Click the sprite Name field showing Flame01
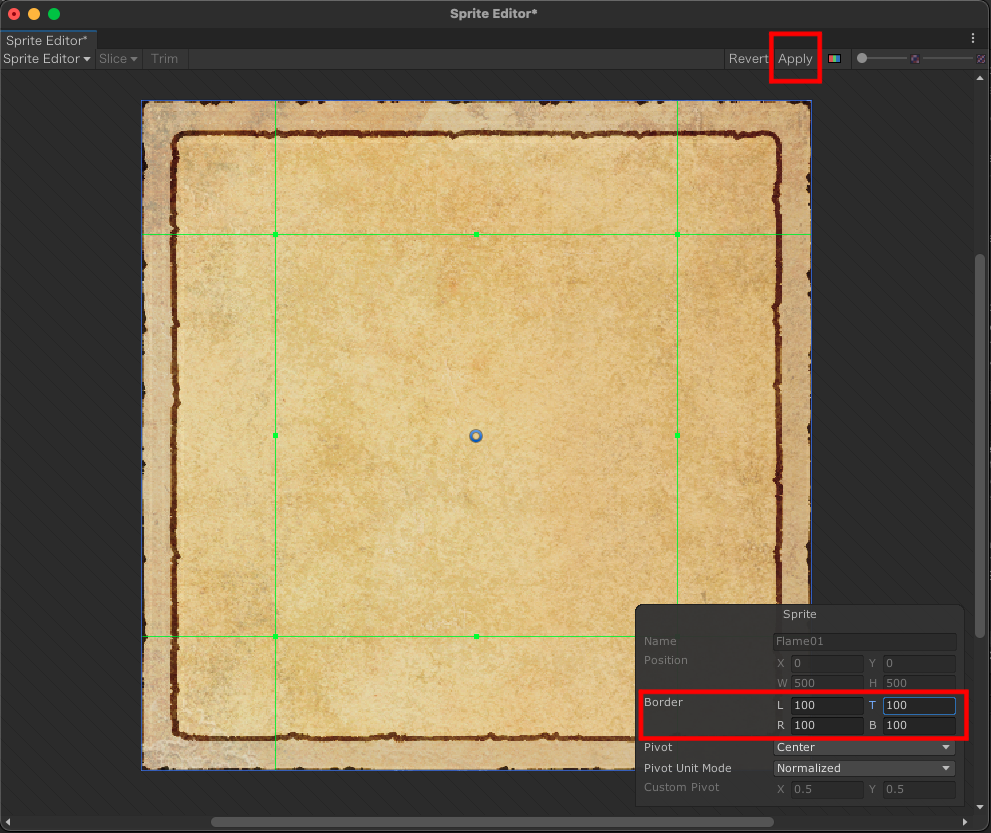Screen dimensions: 991x833 coord(864,641)
